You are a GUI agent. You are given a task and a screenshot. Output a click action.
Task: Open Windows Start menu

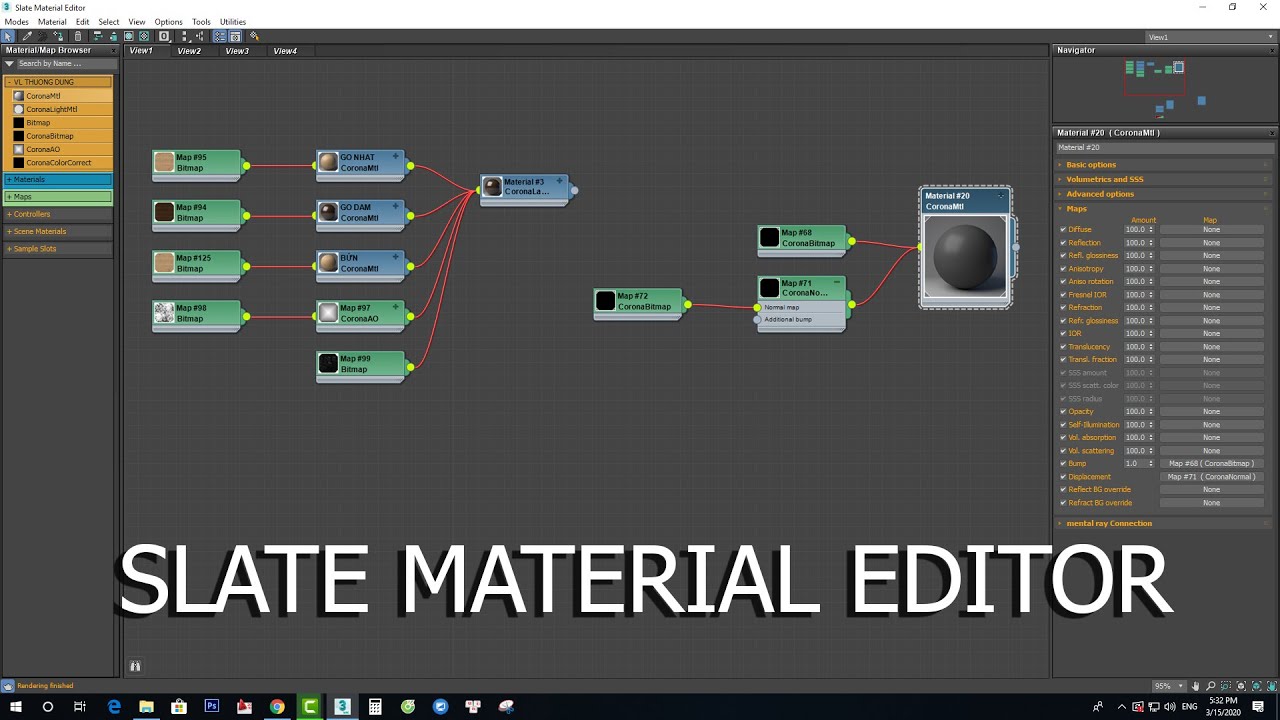pos(16,706)
